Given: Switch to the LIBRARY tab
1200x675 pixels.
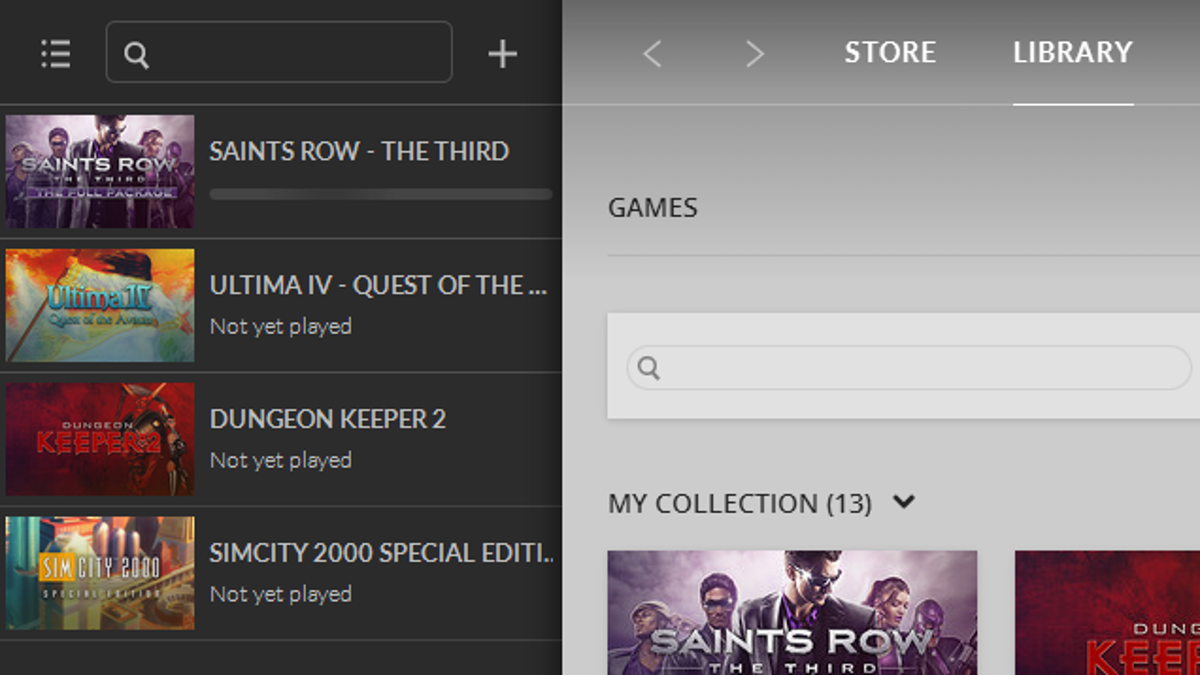Looking at the screenshot, I should 1073,52.
